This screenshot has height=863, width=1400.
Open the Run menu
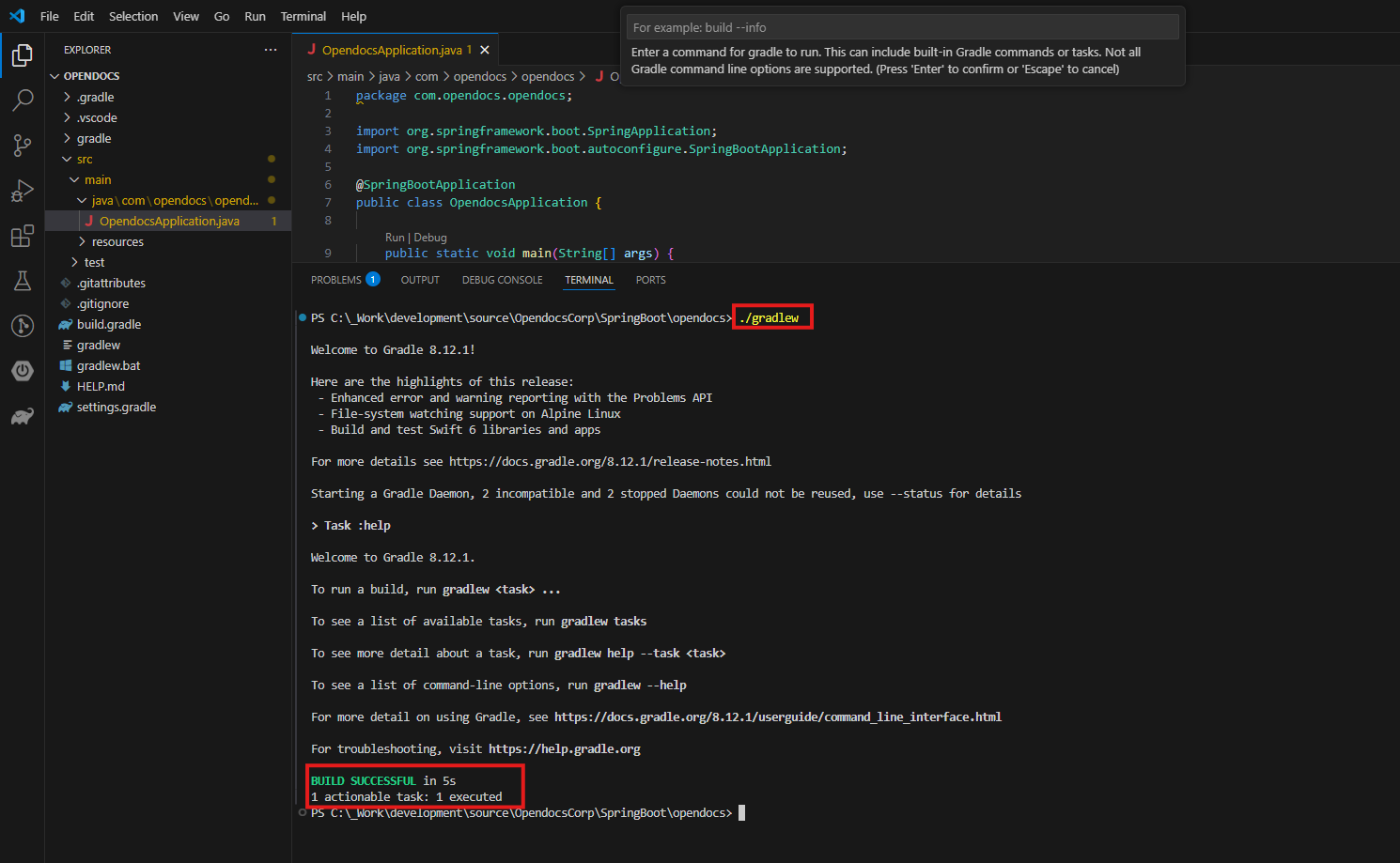pyautogui.click(x=255, y=16)
